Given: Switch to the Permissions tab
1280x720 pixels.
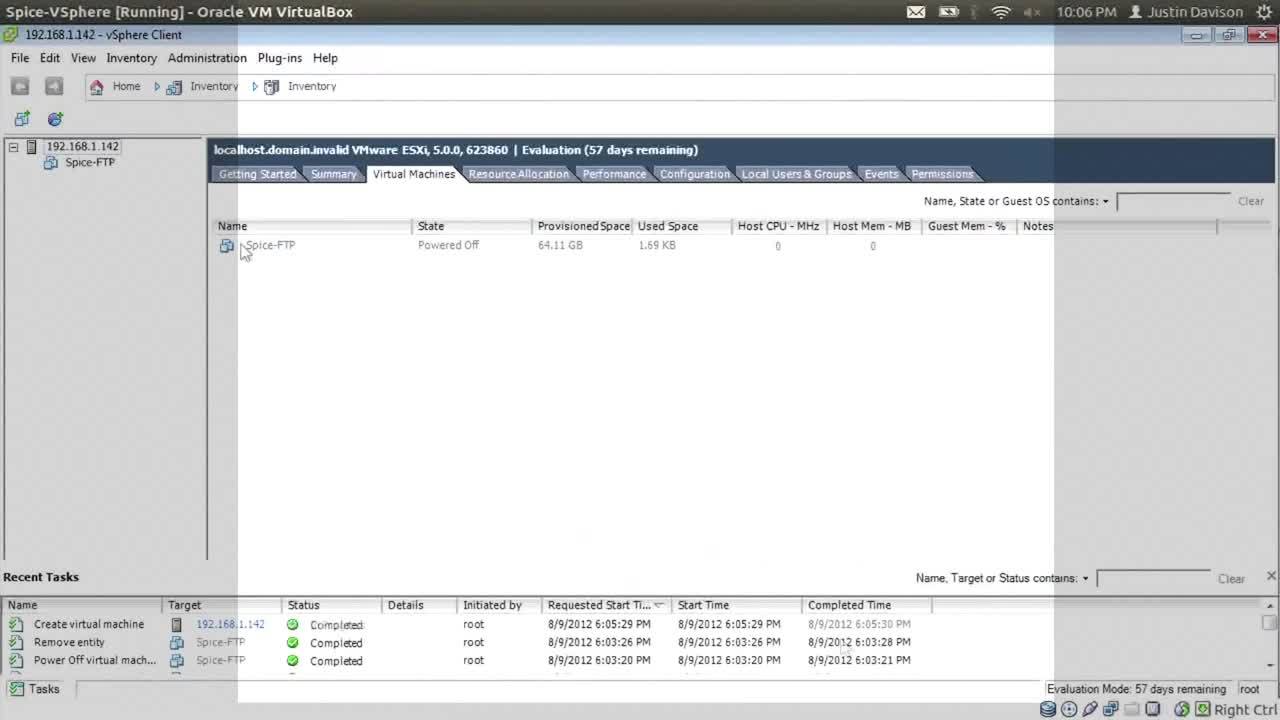Looking at the screenshot, I should click(x=942, y=174).
